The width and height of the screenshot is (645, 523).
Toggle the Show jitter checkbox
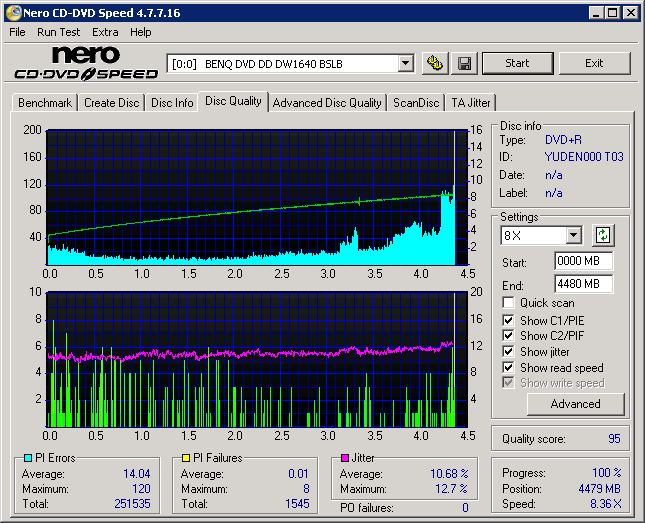click(509, 352)
